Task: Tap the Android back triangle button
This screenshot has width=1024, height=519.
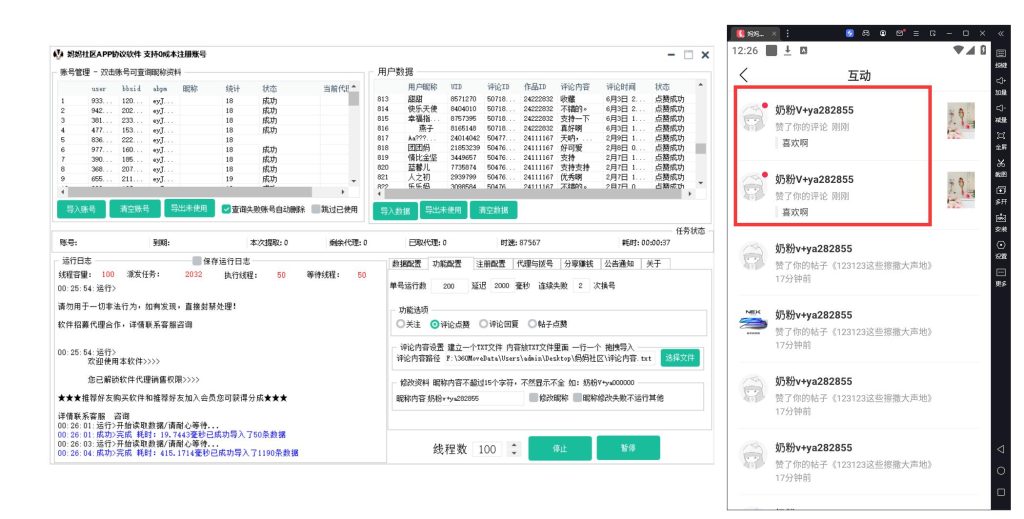Action: click(1000, 449)
